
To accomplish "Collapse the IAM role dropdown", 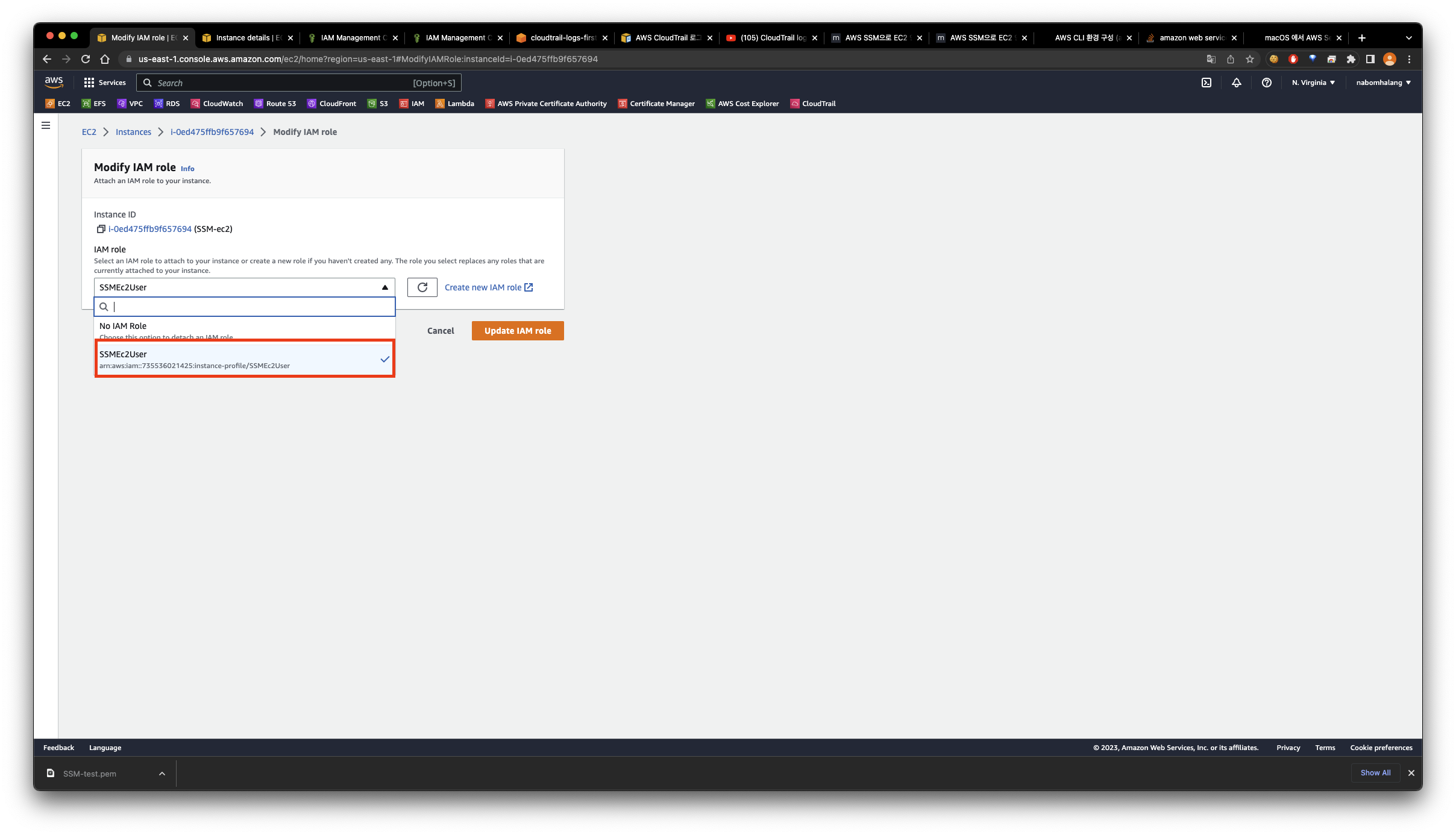I will click(384, 287).
